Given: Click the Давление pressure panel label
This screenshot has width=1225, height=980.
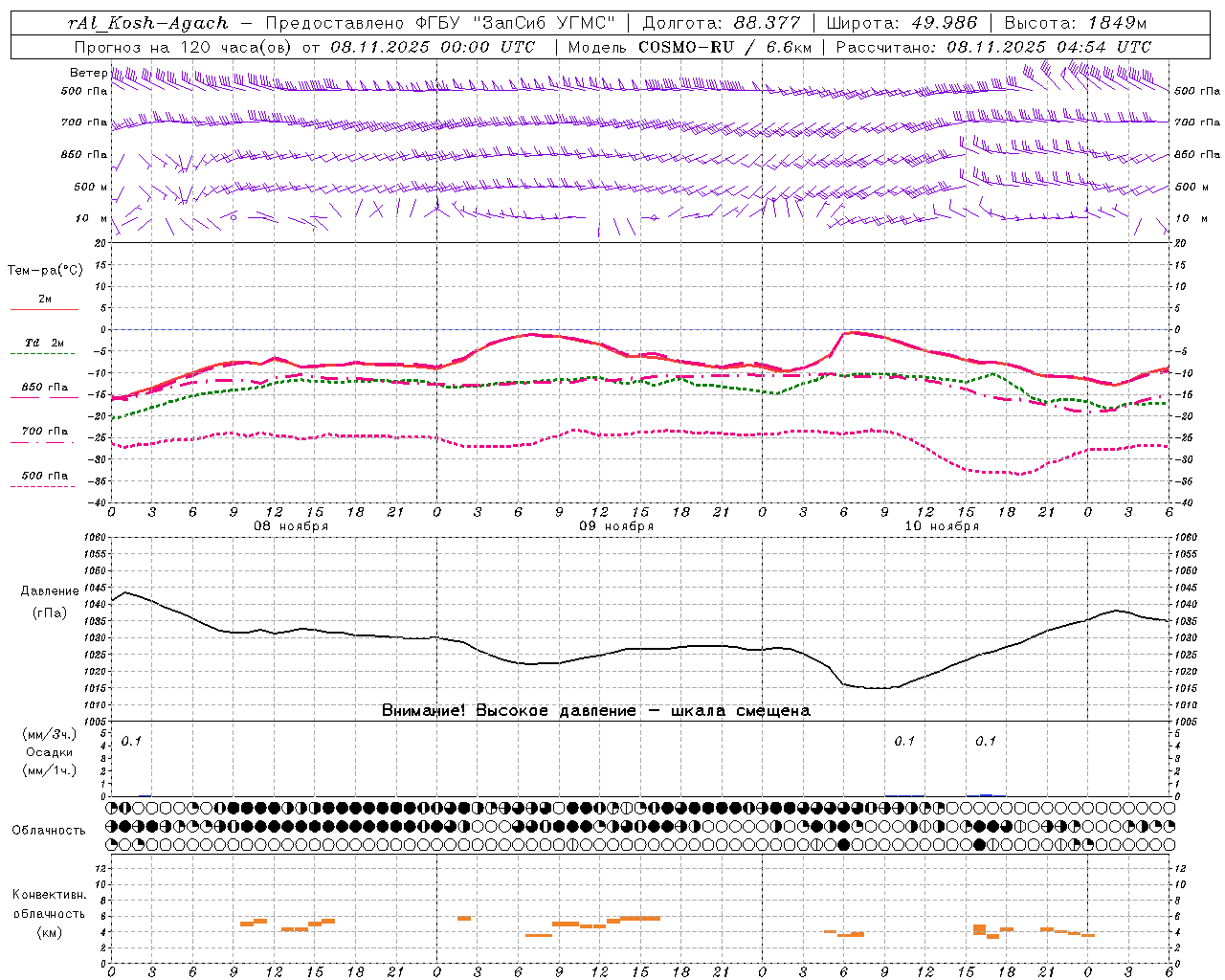Looking at the screenshot, I should 50,591.
